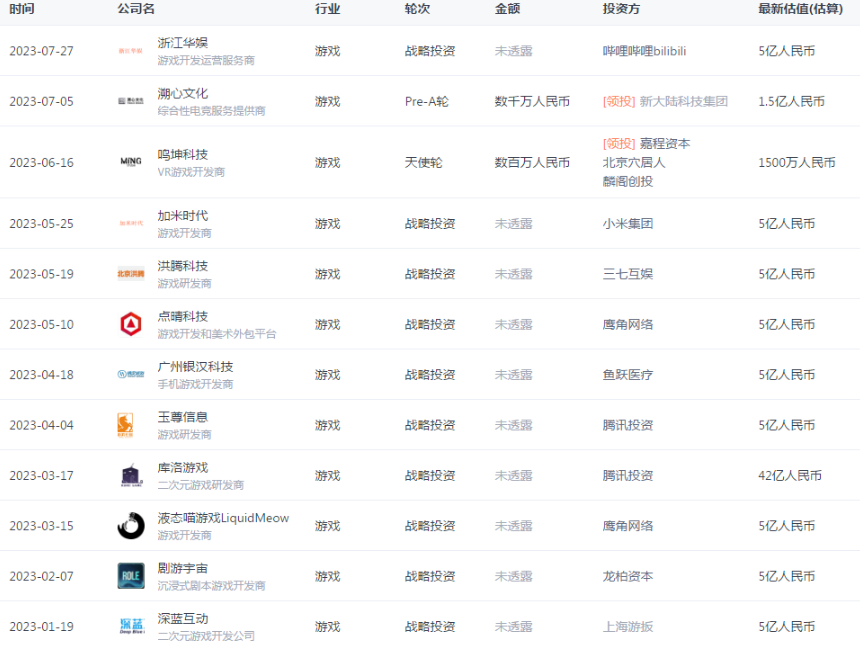Open 洪腾科技 company link

click(x=183, y=265)
